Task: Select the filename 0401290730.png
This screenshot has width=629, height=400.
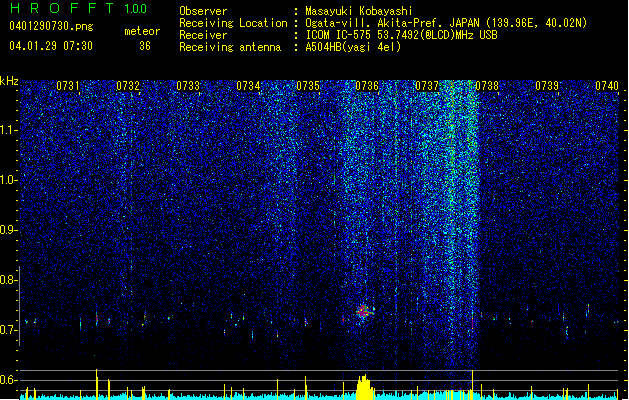Action: [x=51, y=26]
